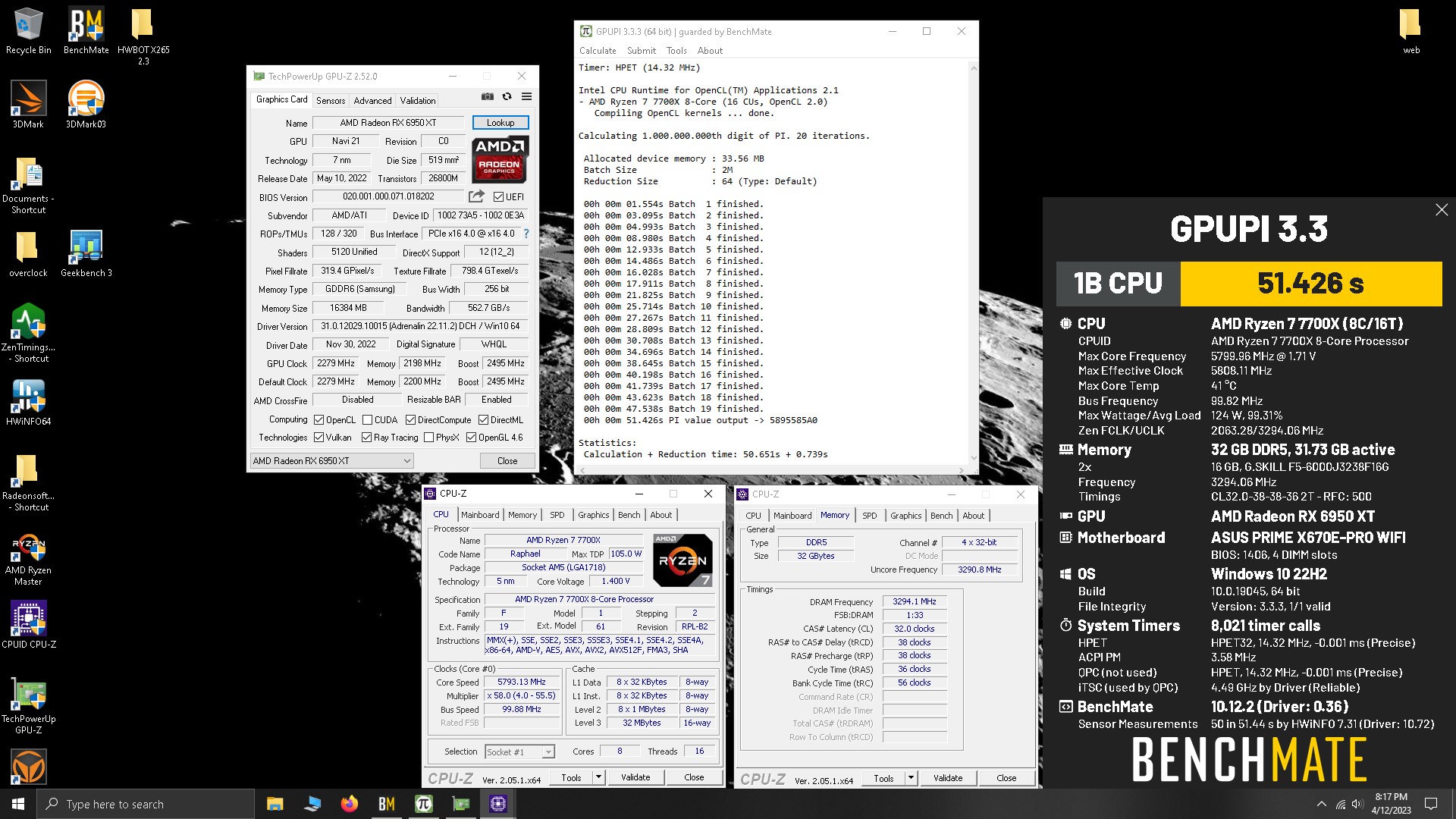The width and height of the screenshot is (1456, 819).
Task: Open CPU-Z taskbar icon
Action: [497, 804]
